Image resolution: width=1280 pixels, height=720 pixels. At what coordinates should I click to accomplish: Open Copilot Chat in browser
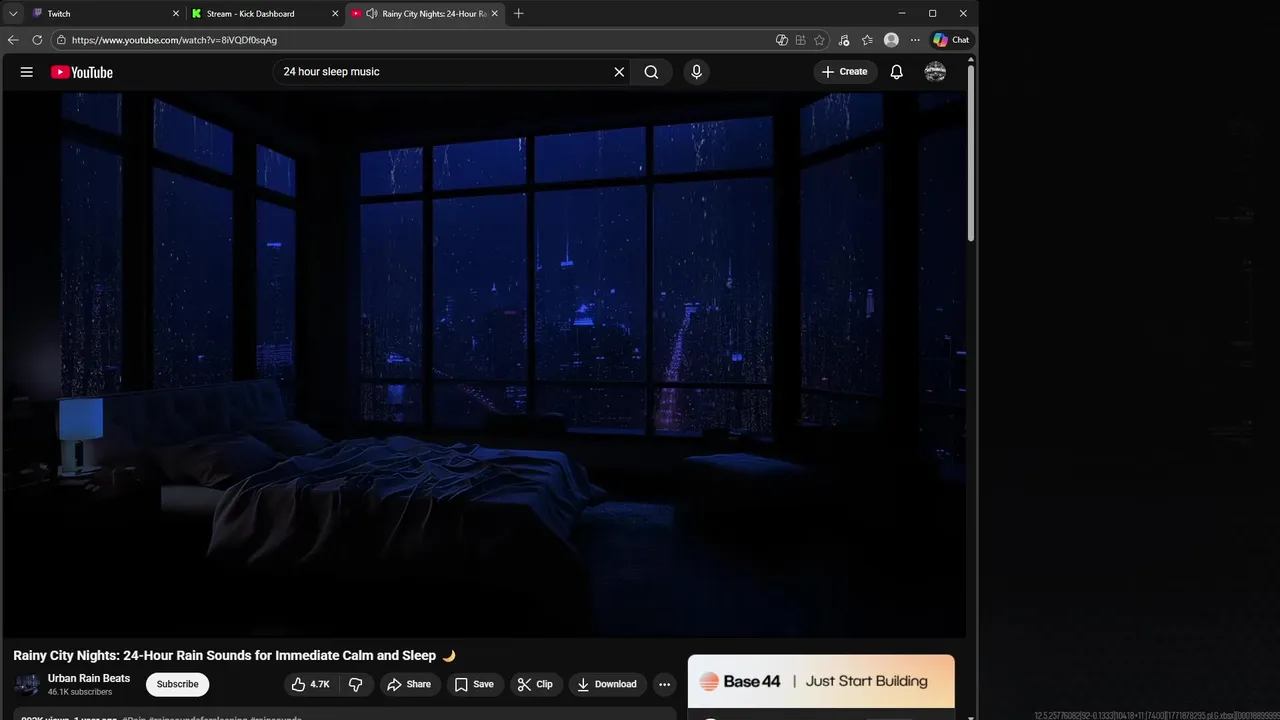point(951,40)
